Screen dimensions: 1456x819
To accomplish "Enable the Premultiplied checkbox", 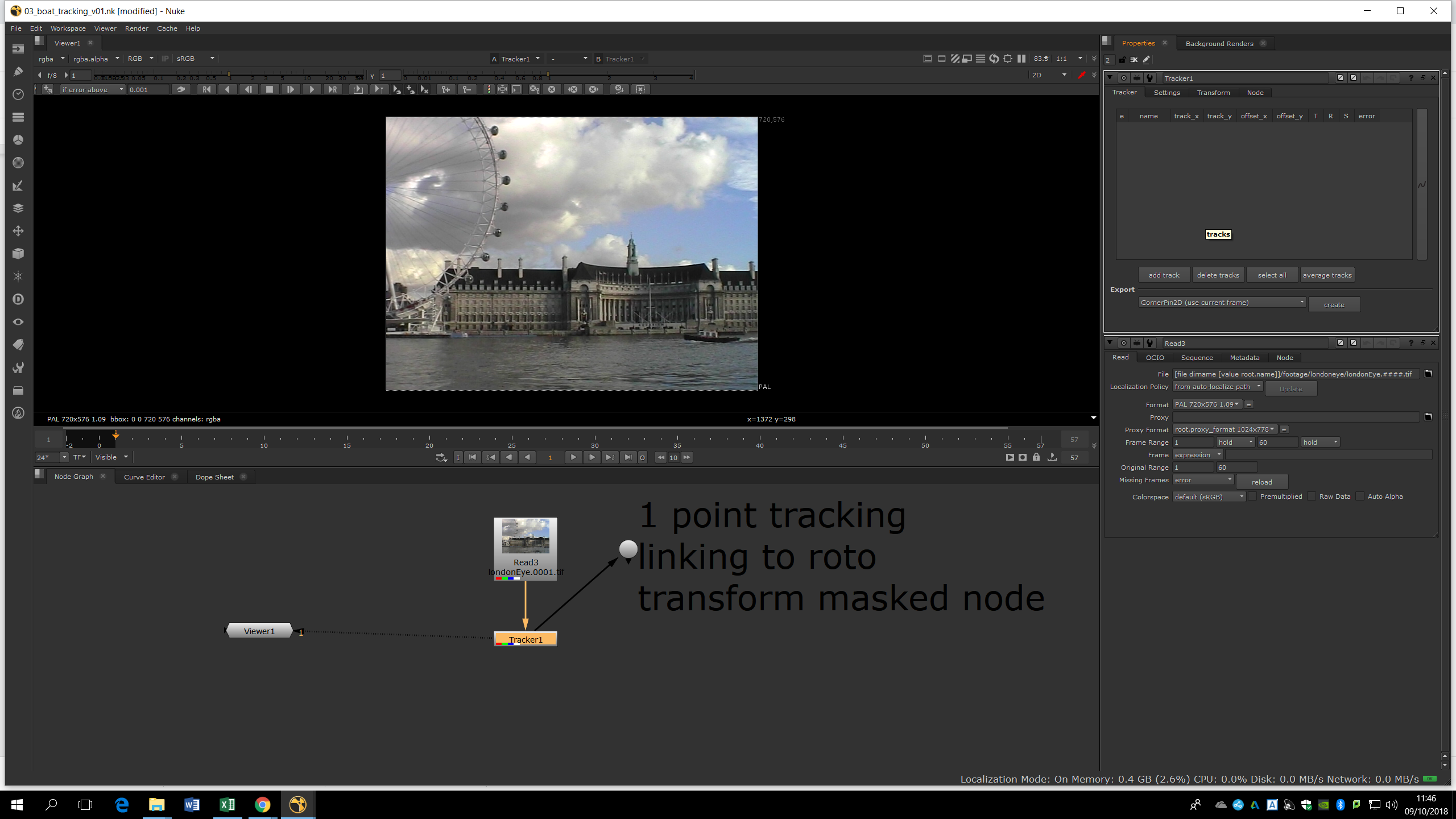I will coord(1253,497).
